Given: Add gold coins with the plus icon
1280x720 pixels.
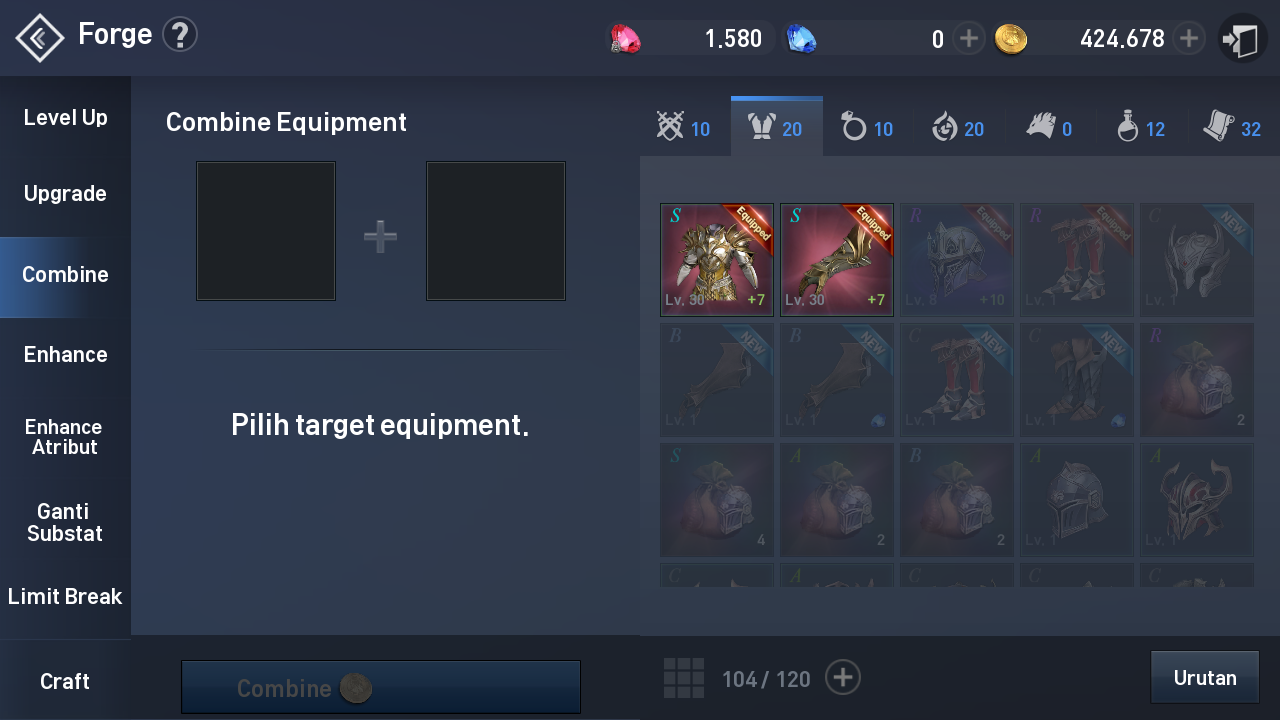Looking at the screenshot, I should coord(1188,39).
